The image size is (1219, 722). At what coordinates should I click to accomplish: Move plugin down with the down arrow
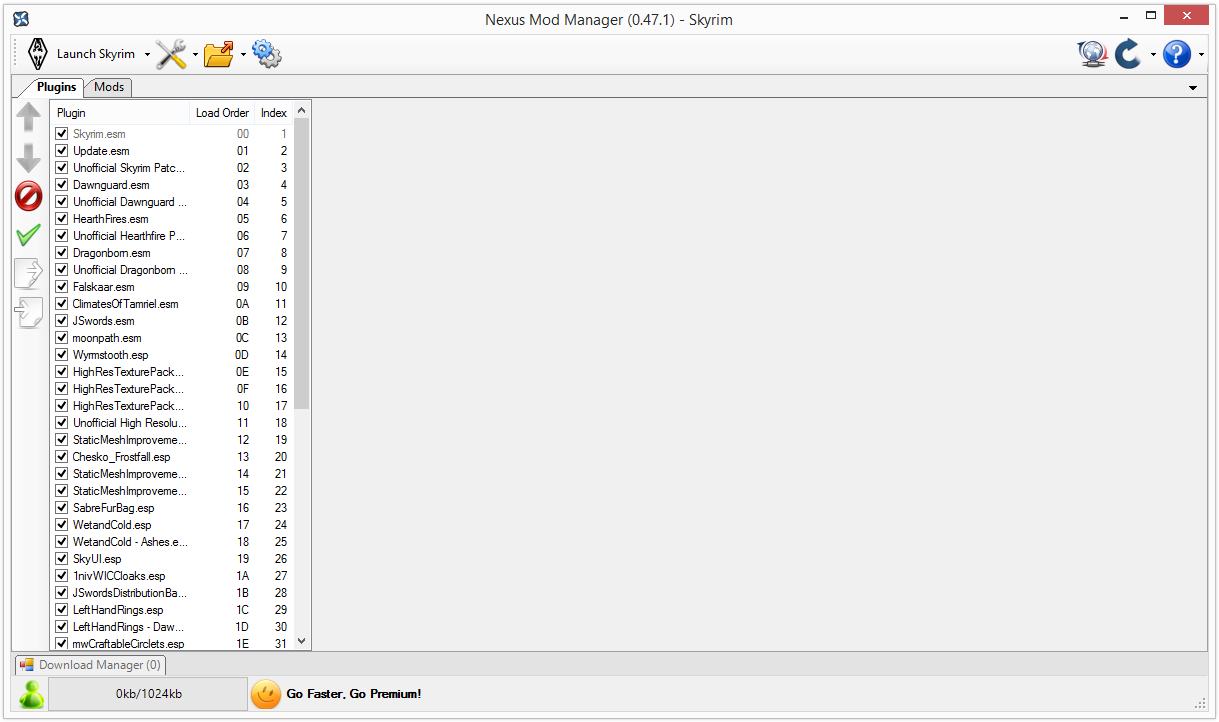(x=29, y=157)
